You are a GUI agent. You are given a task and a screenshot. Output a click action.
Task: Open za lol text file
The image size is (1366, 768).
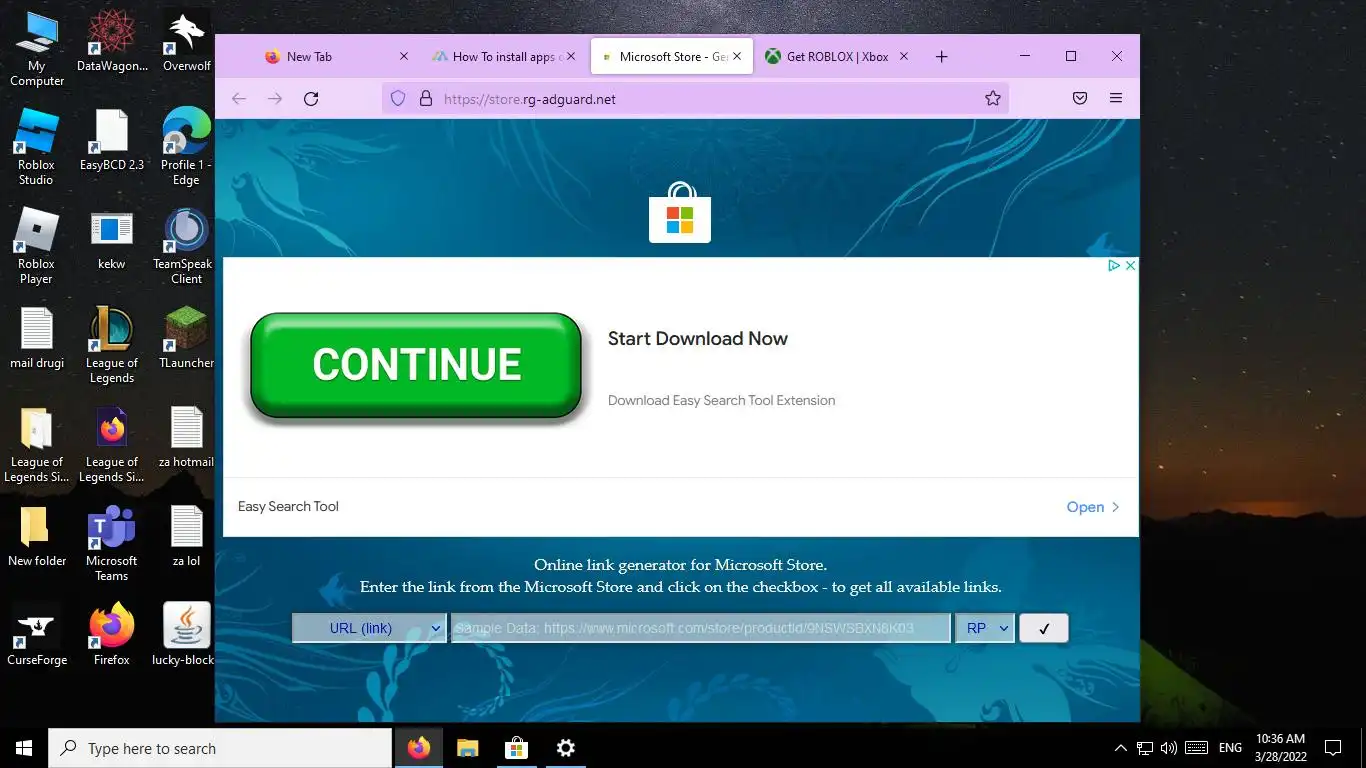coord(186,536)
